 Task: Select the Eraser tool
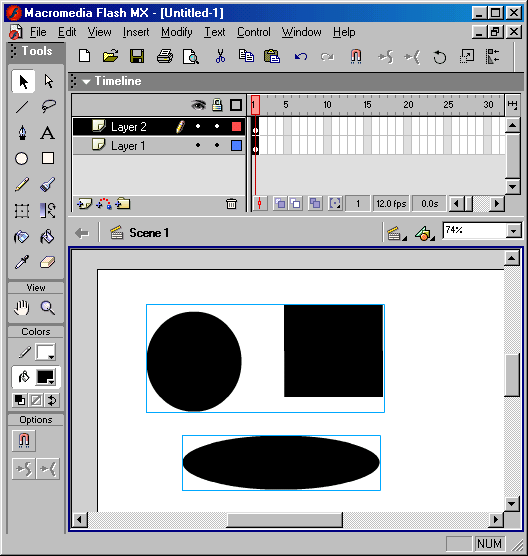(x=48, y=262)
